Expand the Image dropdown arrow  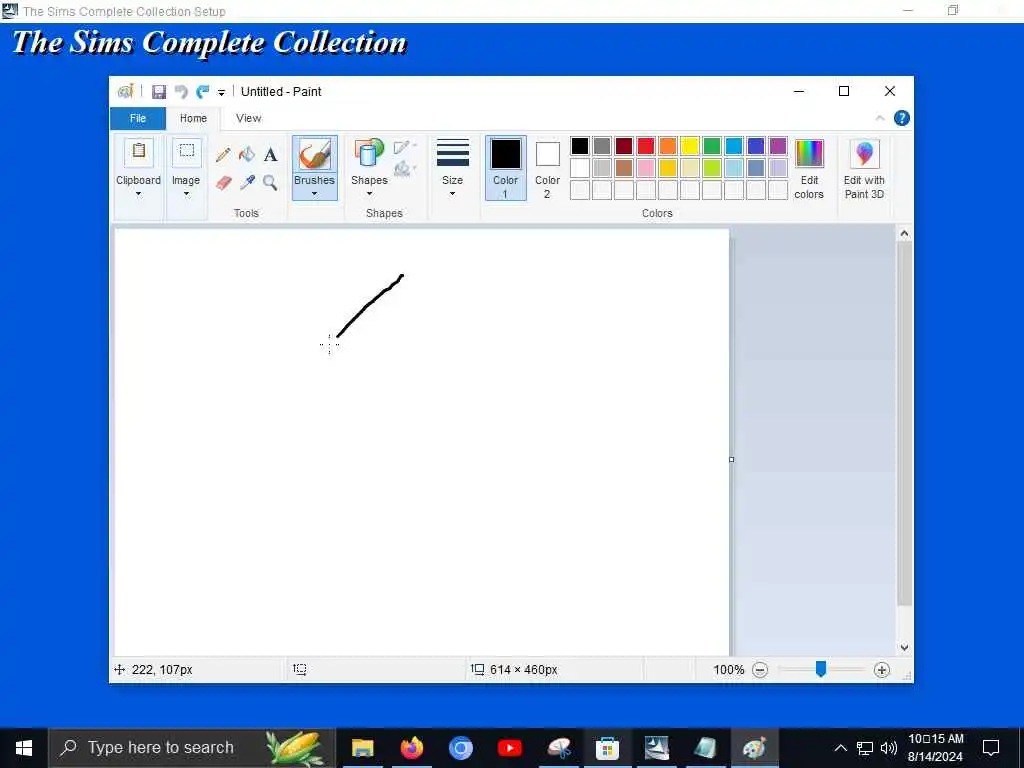tap(186, 194)
